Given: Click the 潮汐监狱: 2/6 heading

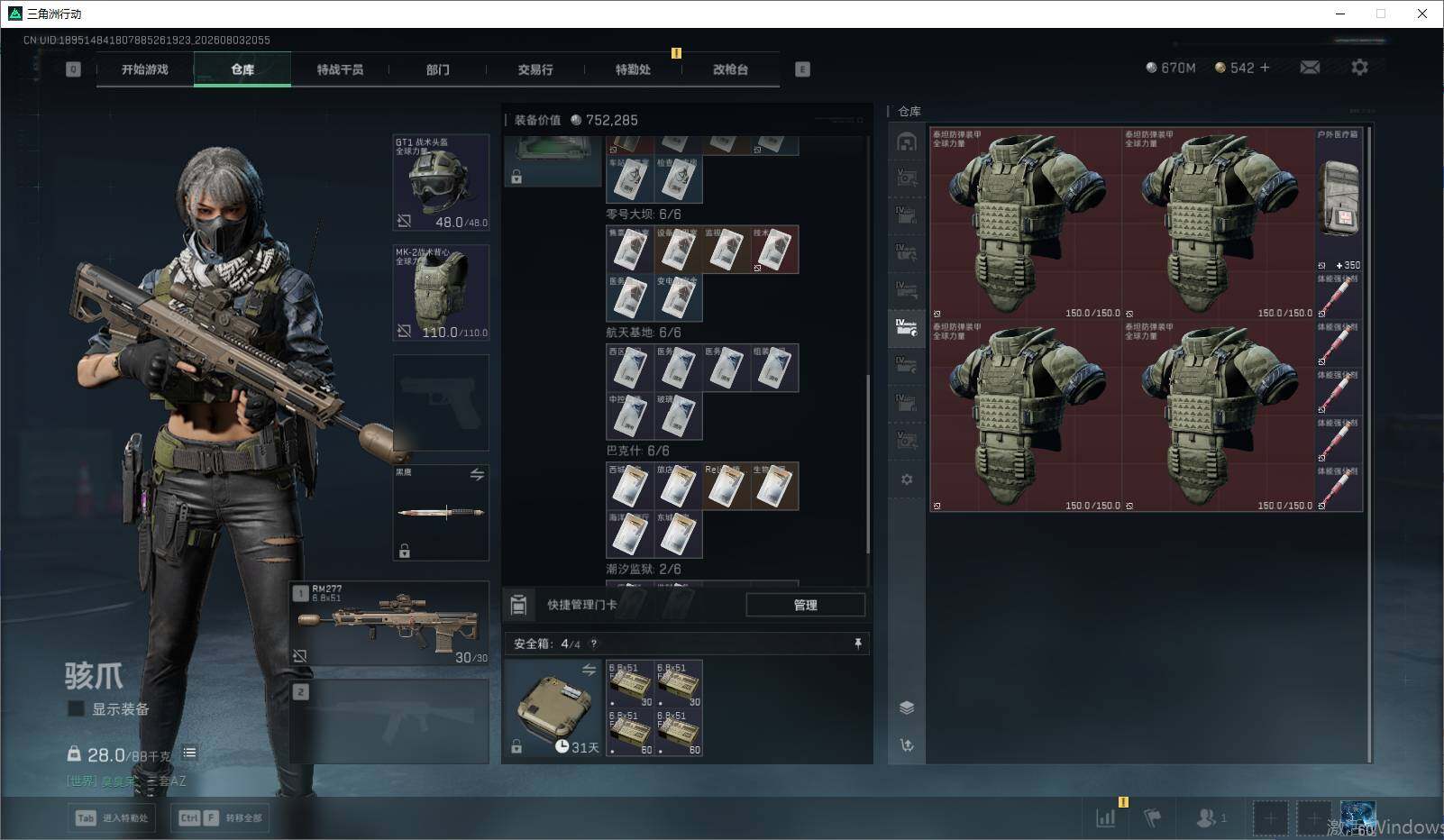Looking at the screenshot, I should [x=644, y=570].
